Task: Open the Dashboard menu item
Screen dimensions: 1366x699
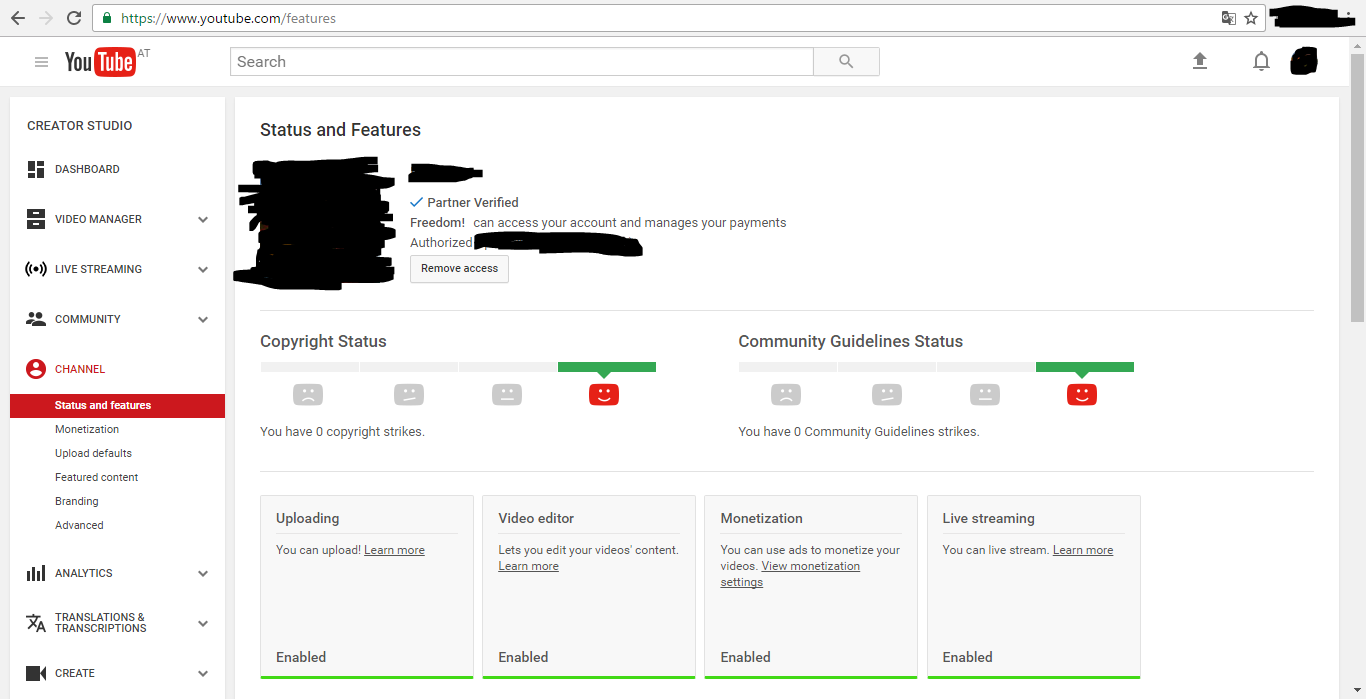Action: (87, 169)
